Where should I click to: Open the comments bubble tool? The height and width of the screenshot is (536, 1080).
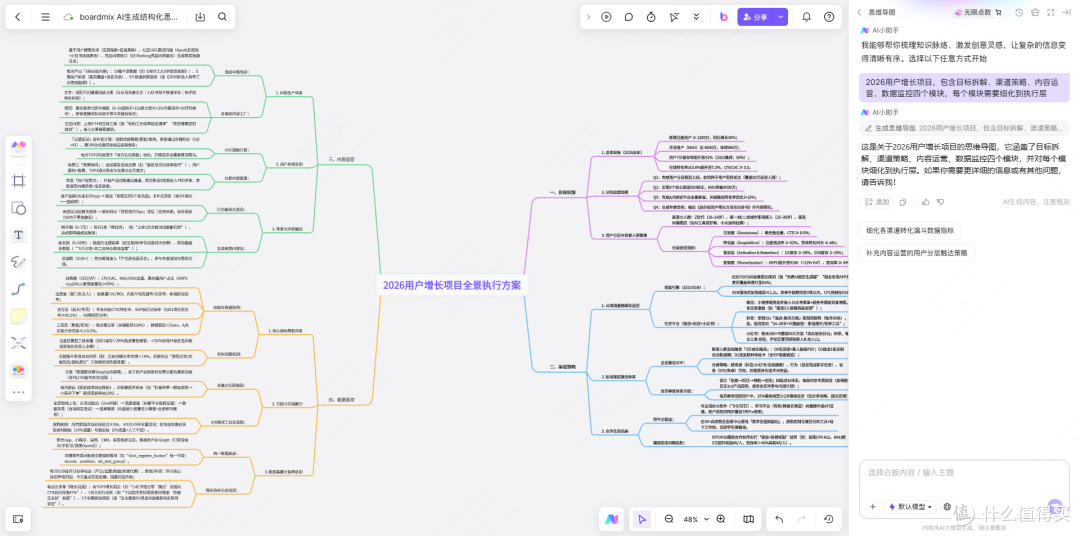click(629, 17)
